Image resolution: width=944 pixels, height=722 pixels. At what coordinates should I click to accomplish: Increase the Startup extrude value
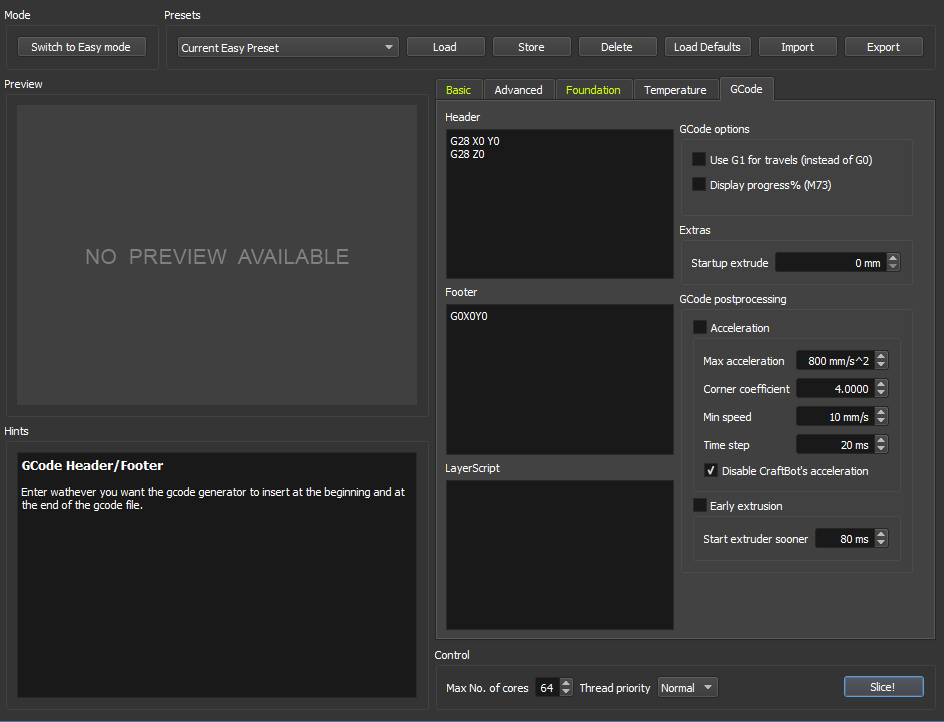point(893,258)
